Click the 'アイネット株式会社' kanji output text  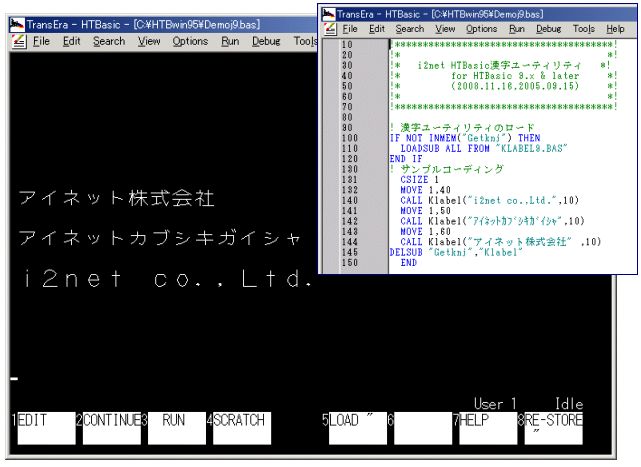click(x=117, y=198)
